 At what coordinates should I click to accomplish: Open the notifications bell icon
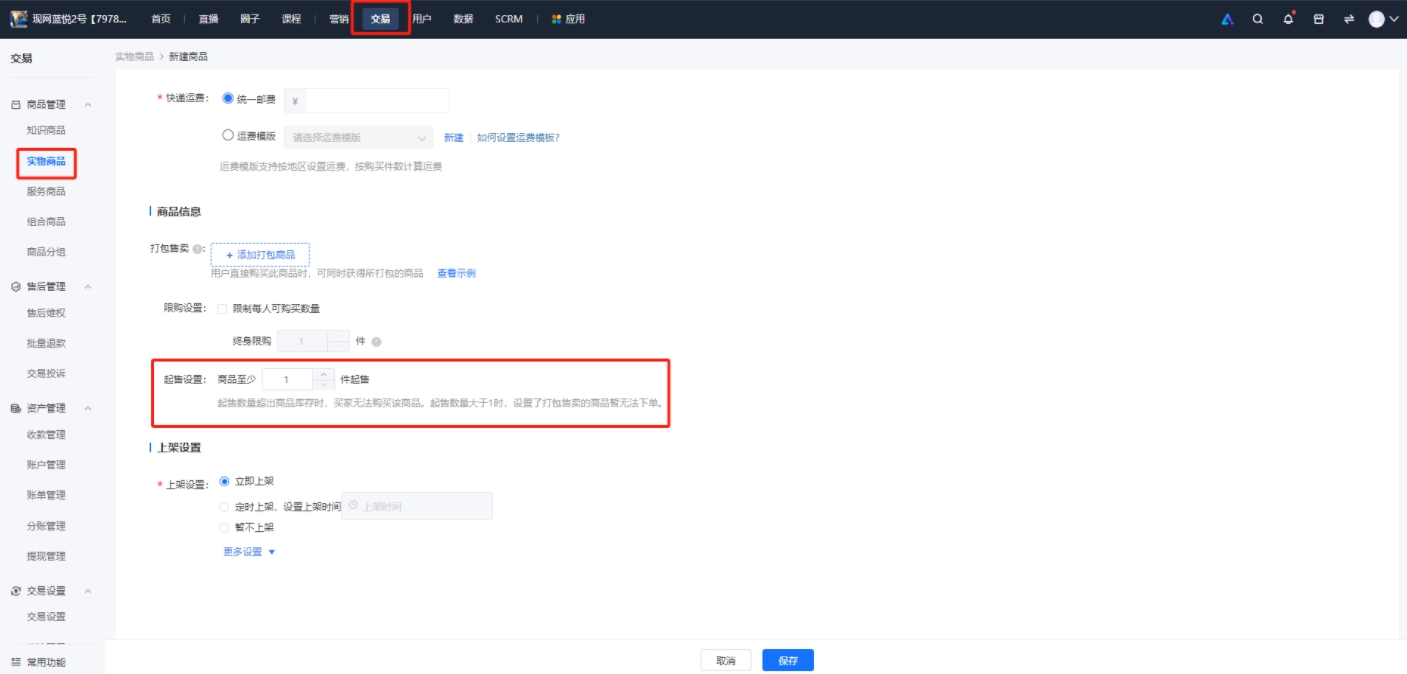1289,19
